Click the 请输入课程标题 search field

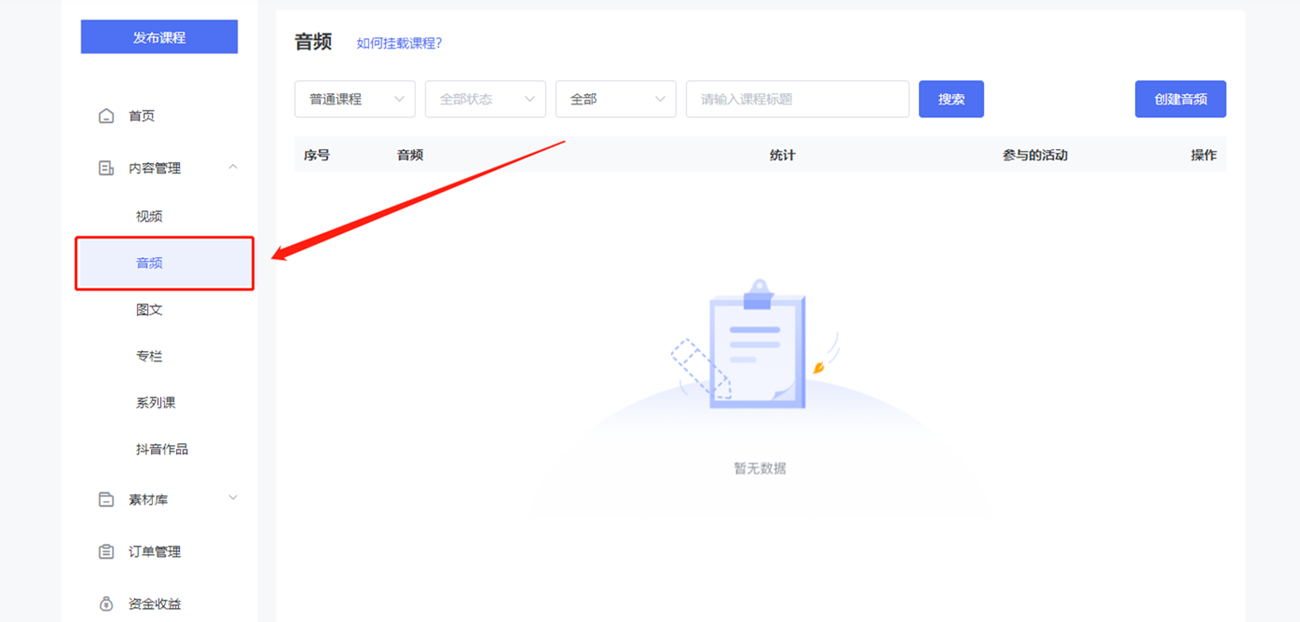click(x=797, y=99)
